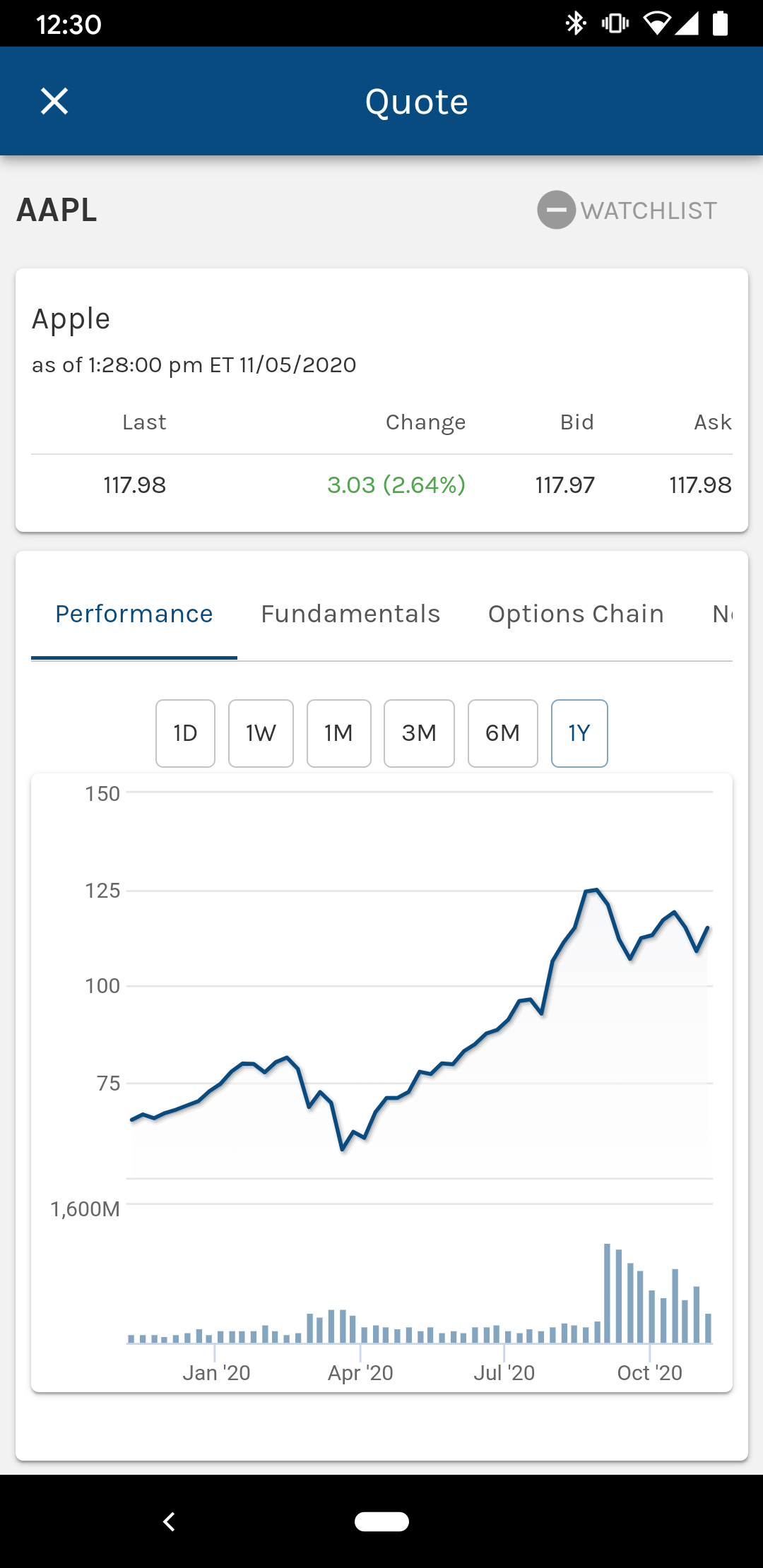Tap the minus icon next to WATCHLIST
The width and height of the screenshot is (763, 1568).
(x=557, y=210)
